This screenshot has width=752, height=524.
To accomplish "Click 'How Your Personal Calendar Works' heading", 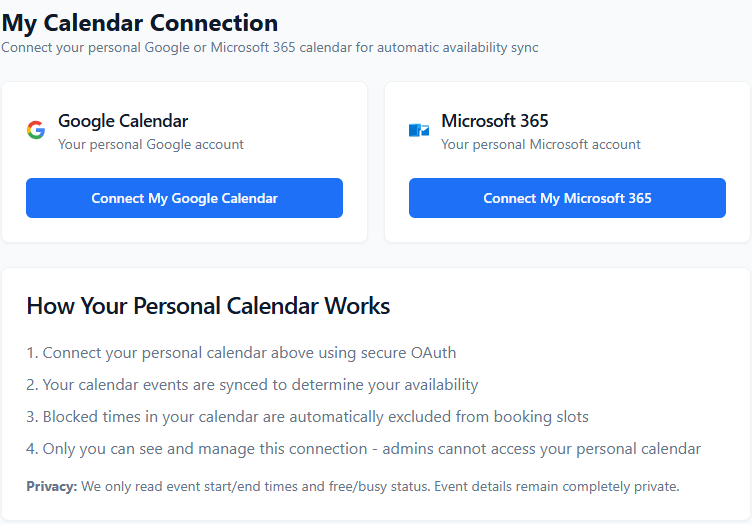I will (208, 306).
